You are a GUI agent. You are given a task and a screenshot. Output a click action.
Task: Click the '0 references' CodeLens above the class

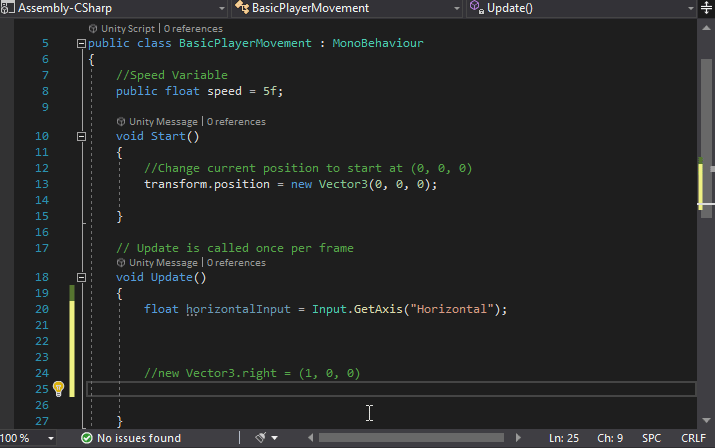tap(193, 29)
